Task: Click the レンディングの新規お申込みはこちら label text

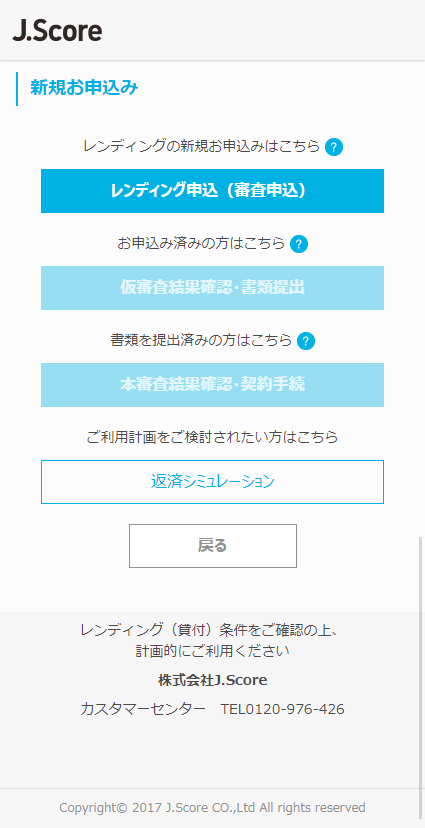Action: click(201, 146)
